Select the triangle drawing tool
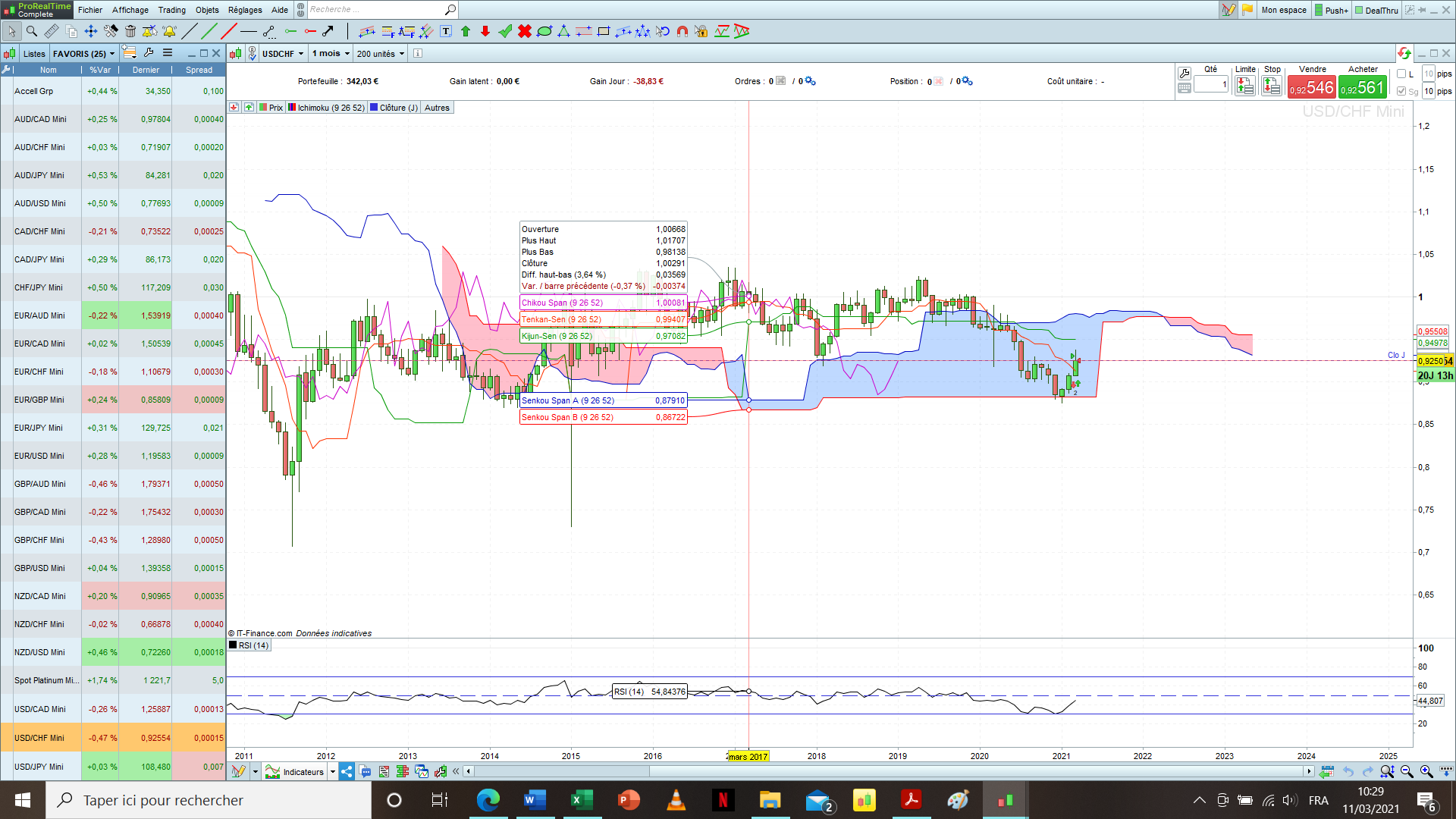The height and width of the screenshot is (819, 1456). click(564, 31)
